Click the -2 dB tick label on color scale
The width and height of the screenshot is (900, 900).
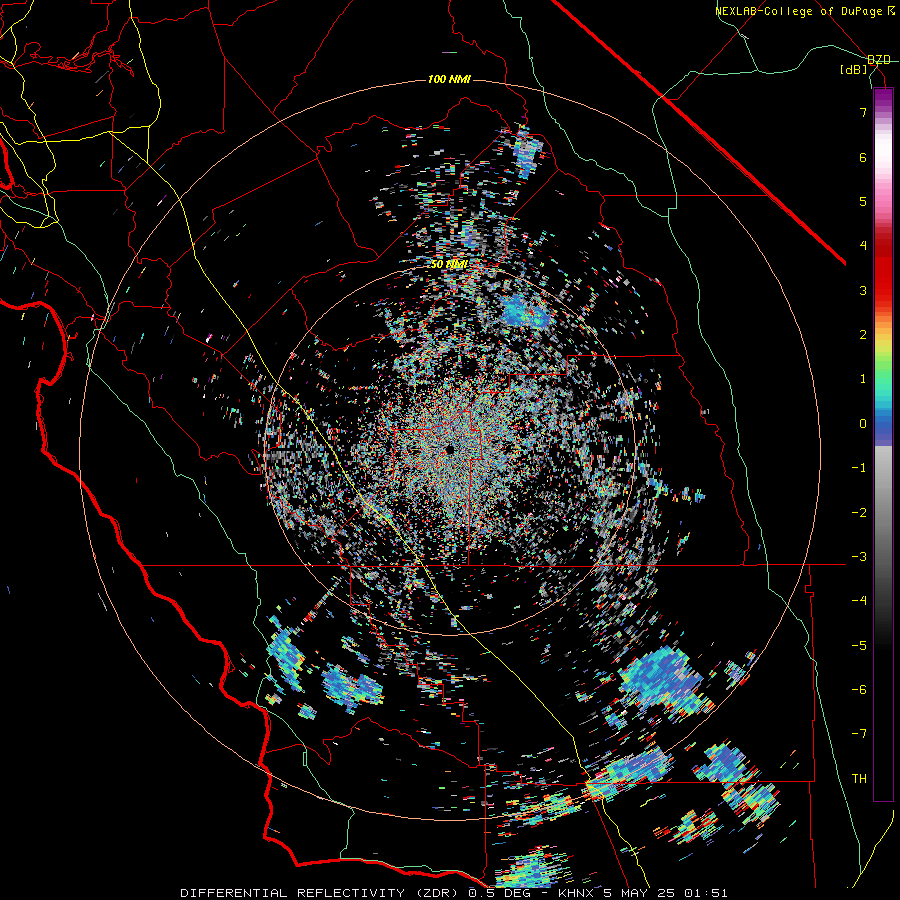tap(859, 512)
